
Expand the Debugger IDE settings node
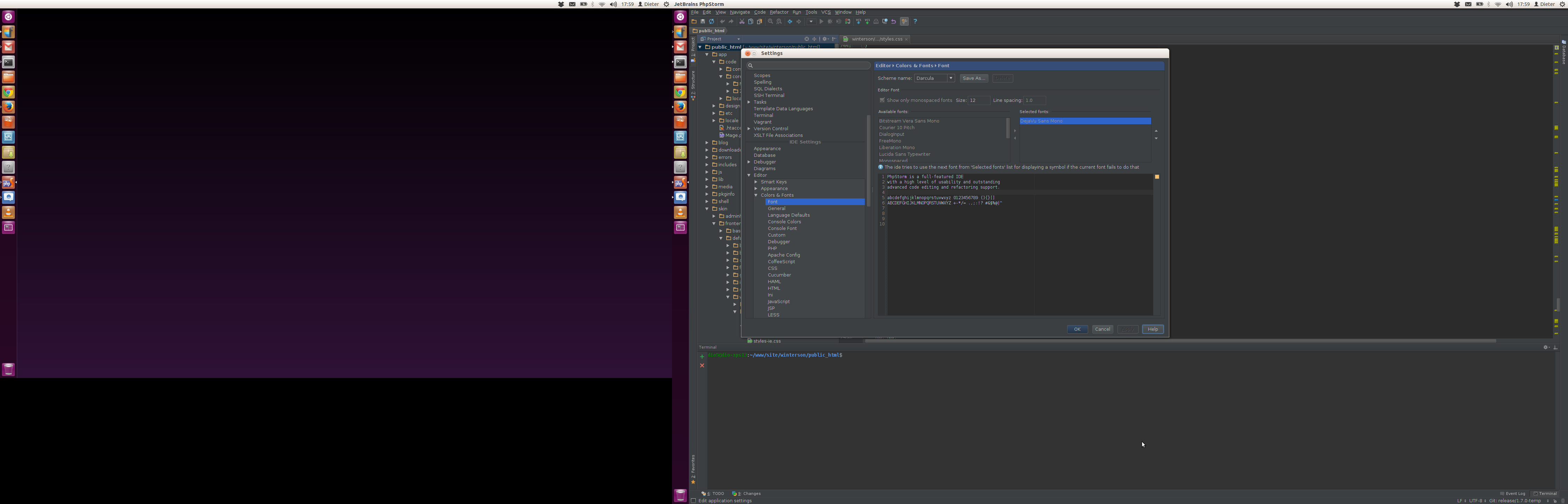[x=749, y=162]
